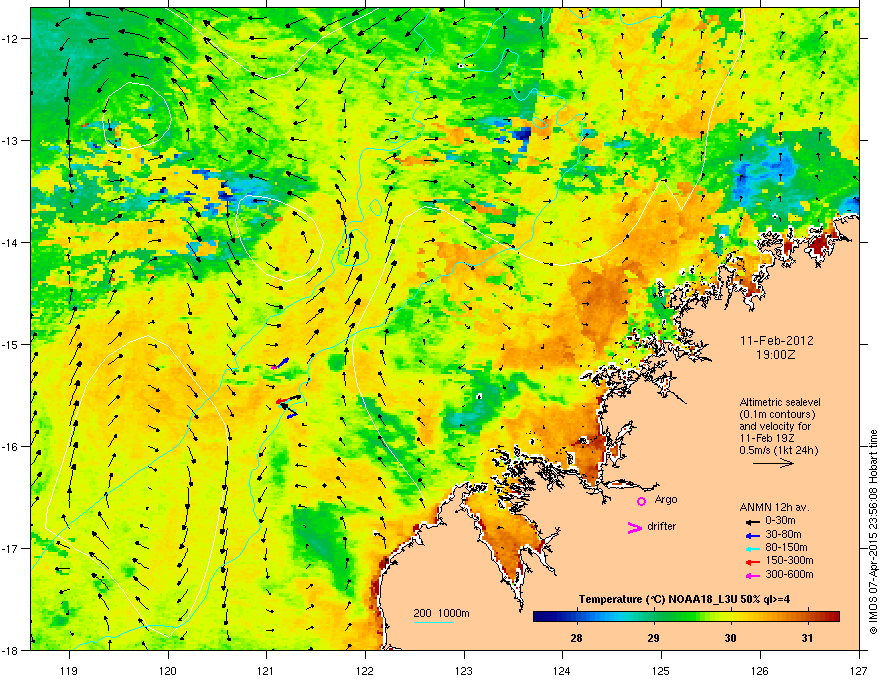The width and height of the screenshot is (880, 680).
Task: Click the '-15' latitude axis label
Action: [10, 344]
